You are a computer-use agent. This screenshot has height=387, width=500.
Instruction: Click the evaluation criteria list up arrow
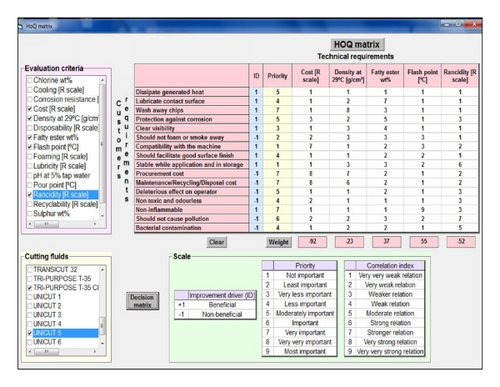pos(102,80)
